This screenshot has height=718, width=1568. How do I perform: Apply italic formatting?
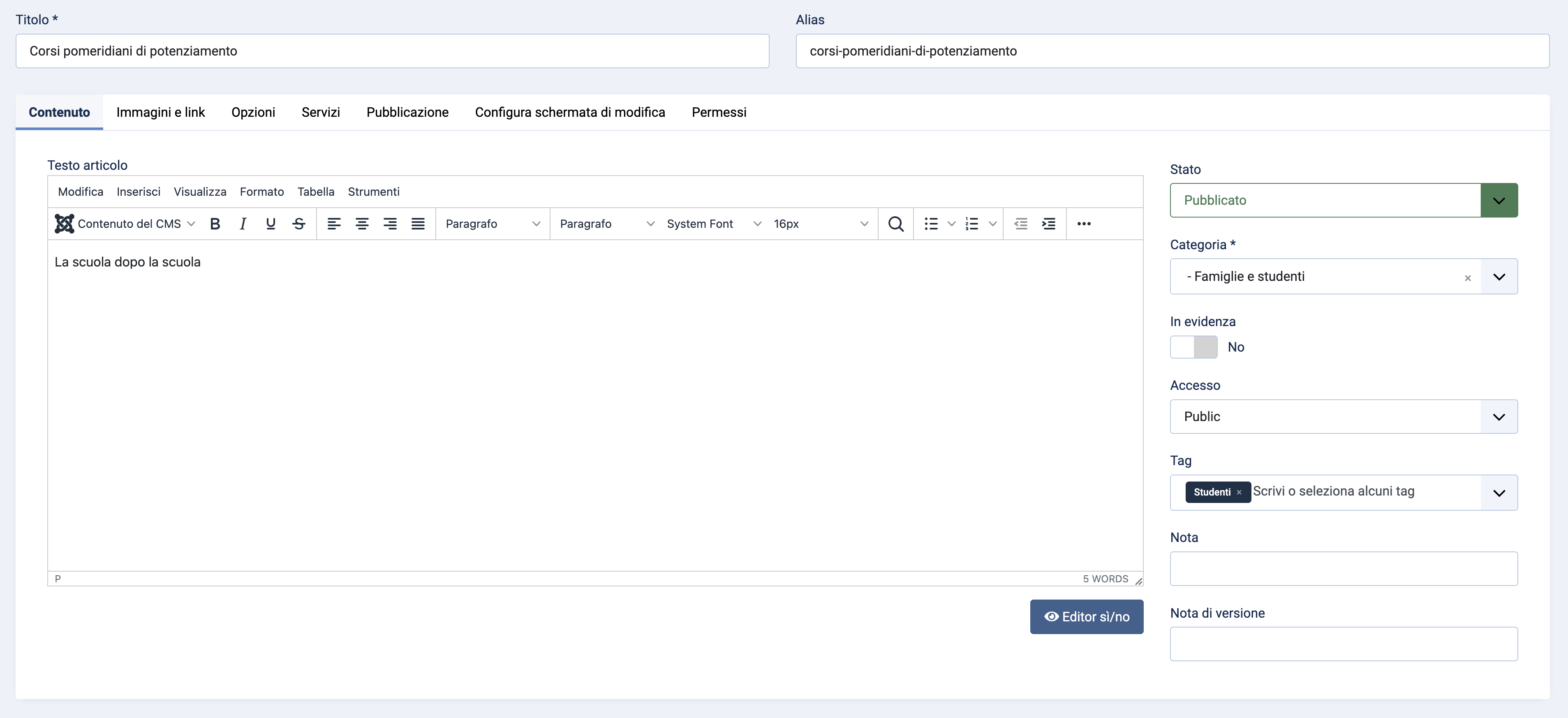(243, 223)
